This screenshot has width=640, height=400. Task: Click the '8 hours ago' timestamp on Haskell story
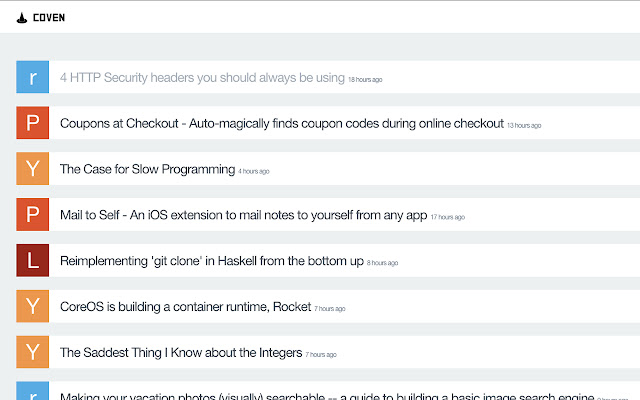point(383,263)
